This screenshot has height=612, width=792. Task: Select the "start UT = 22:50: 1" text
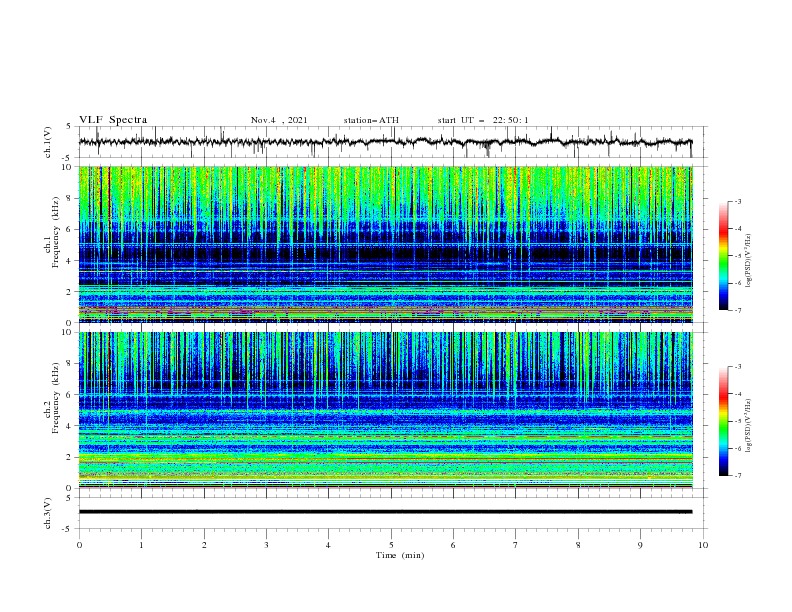point(483,120)
